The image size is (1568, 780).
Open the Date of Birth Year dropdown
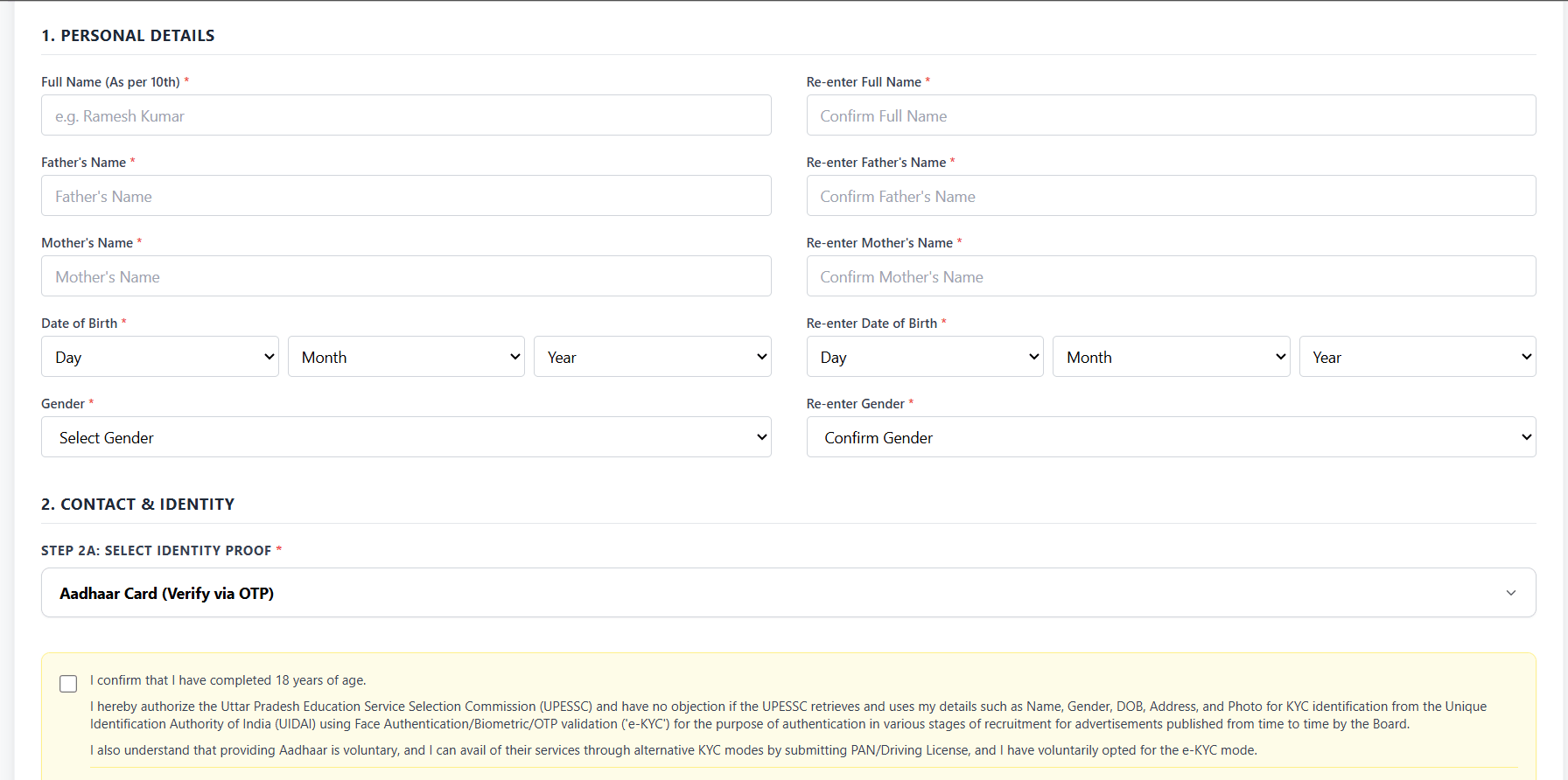click(652, 357)
